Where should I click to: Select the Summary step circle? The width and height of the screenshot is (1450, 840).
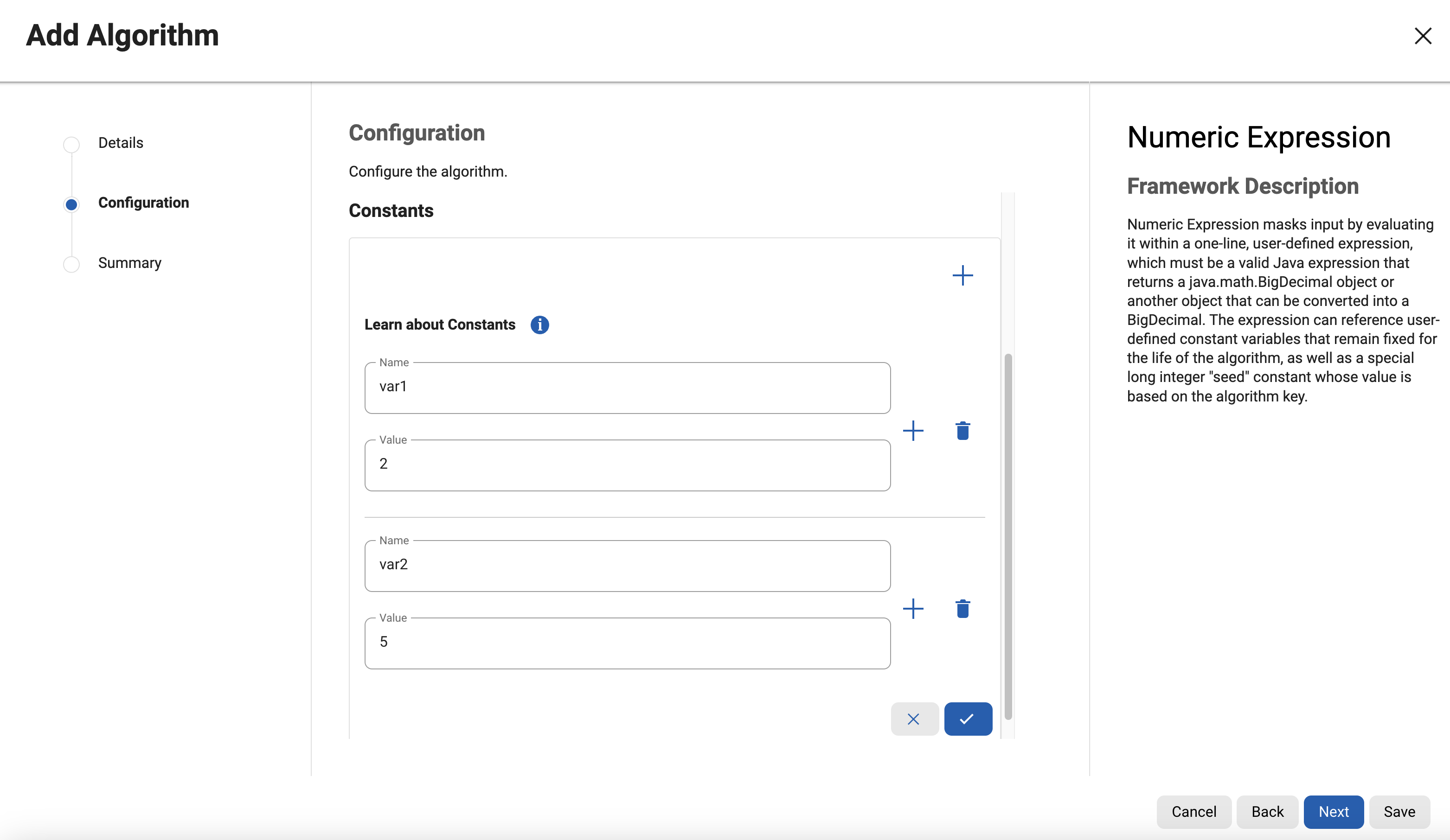pyautogui.click(x=71, y=264)
